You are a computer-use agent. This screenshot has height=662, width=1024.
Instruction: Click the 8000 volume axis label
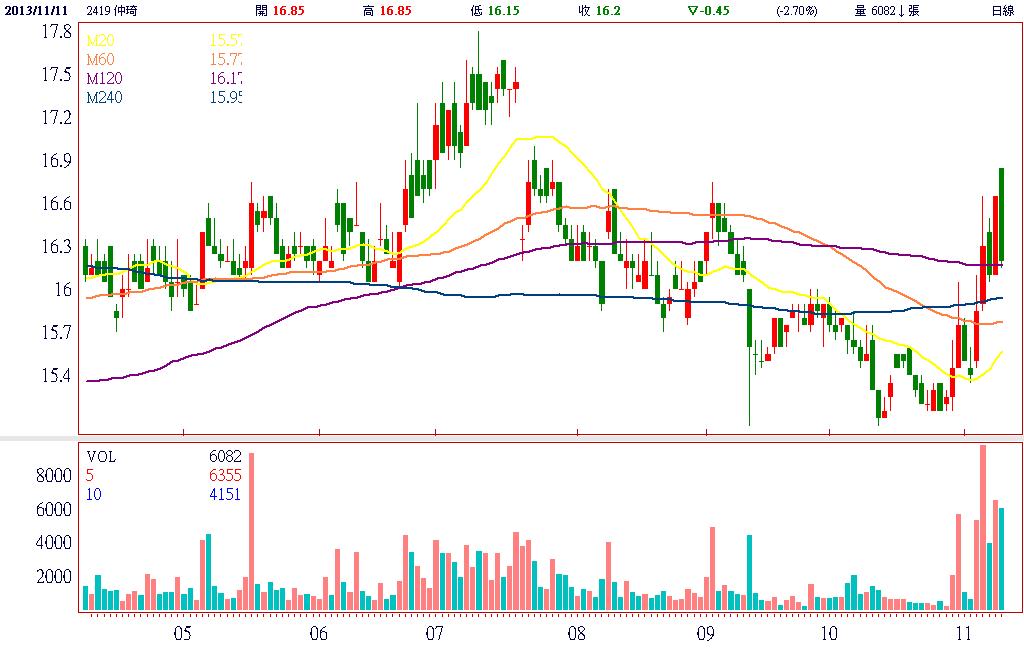coord(54,475)
